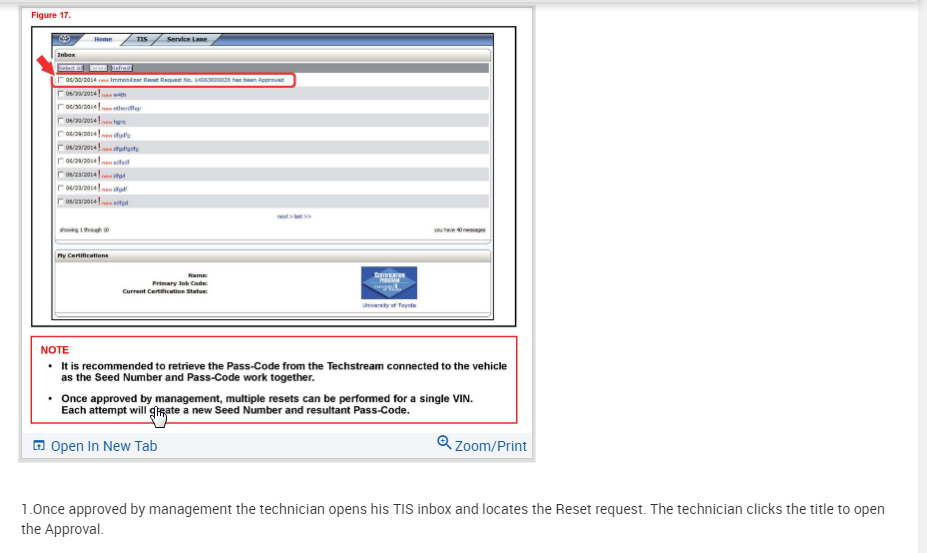Click the Select All button in Inbox
927x553 pixels.
point(70,68)
